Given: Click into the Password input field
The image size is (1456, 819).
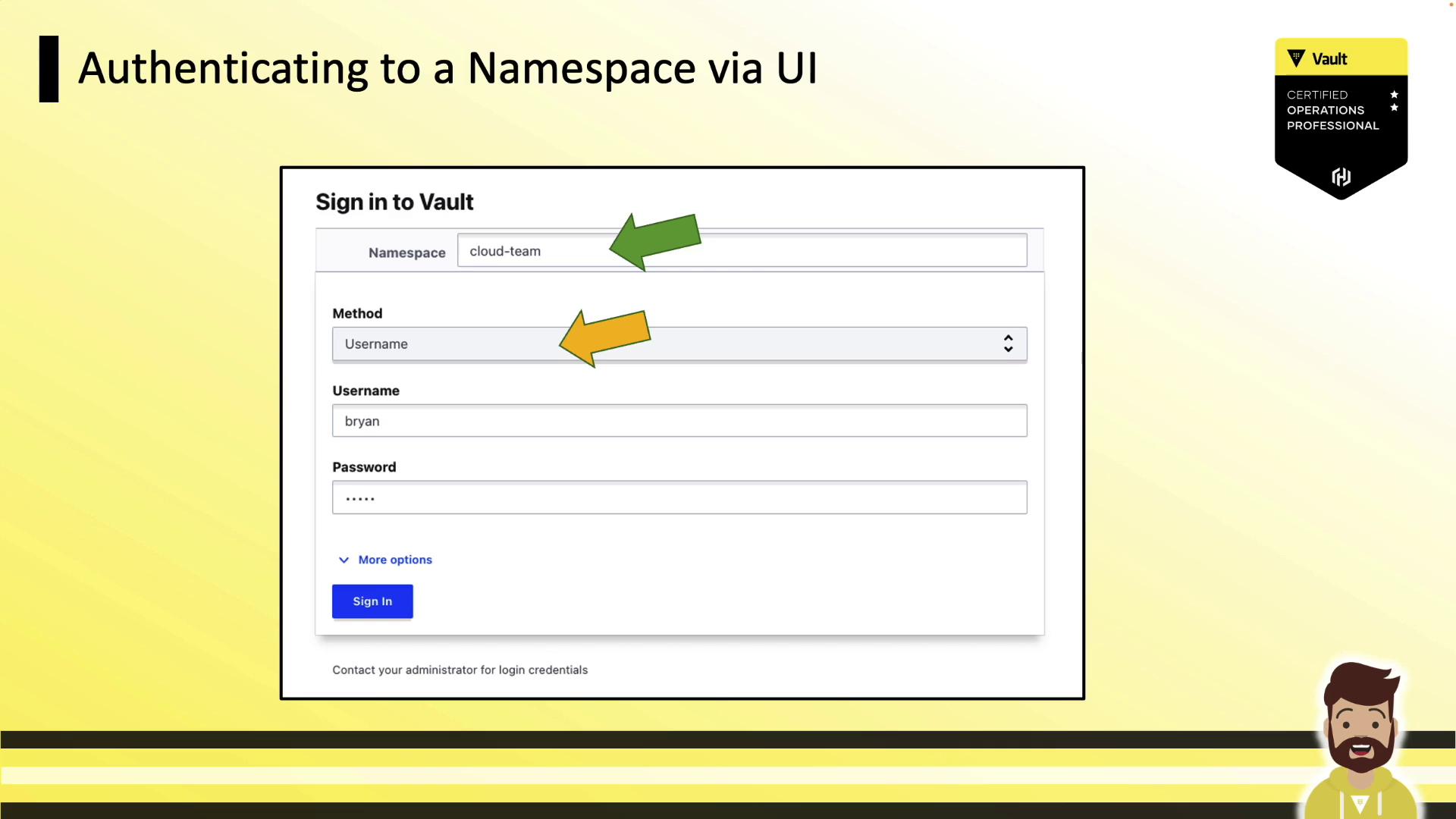Looking at the screenshot, I should (x=679, y=497).
